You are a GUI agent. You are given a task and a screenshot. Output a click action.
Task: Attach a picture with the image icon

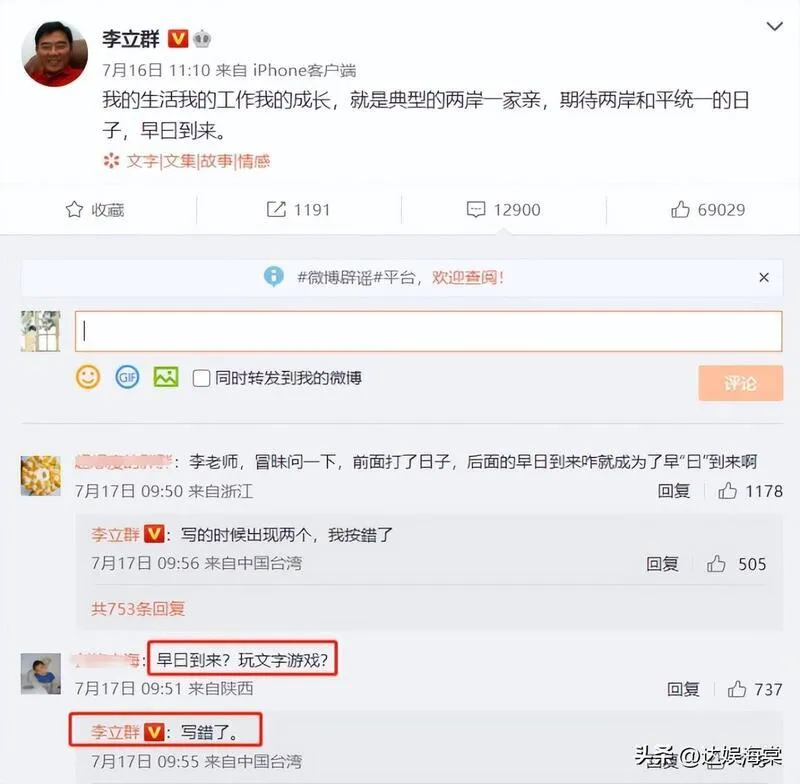166,377
